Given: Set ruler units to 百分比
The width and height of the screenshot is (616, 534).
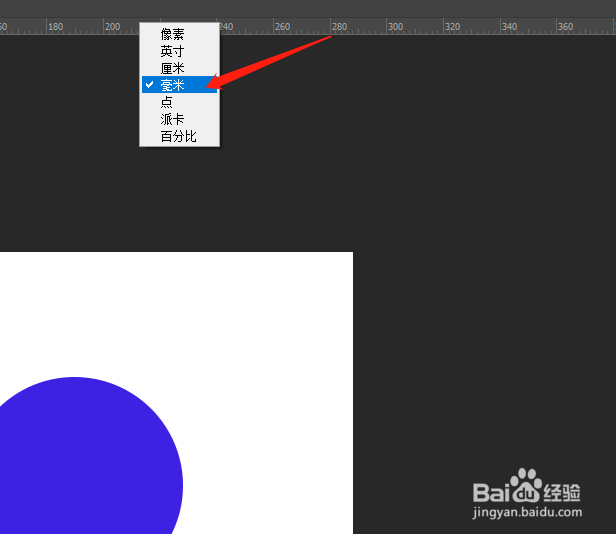Looking at the screenshot, I should click(180, 136).
